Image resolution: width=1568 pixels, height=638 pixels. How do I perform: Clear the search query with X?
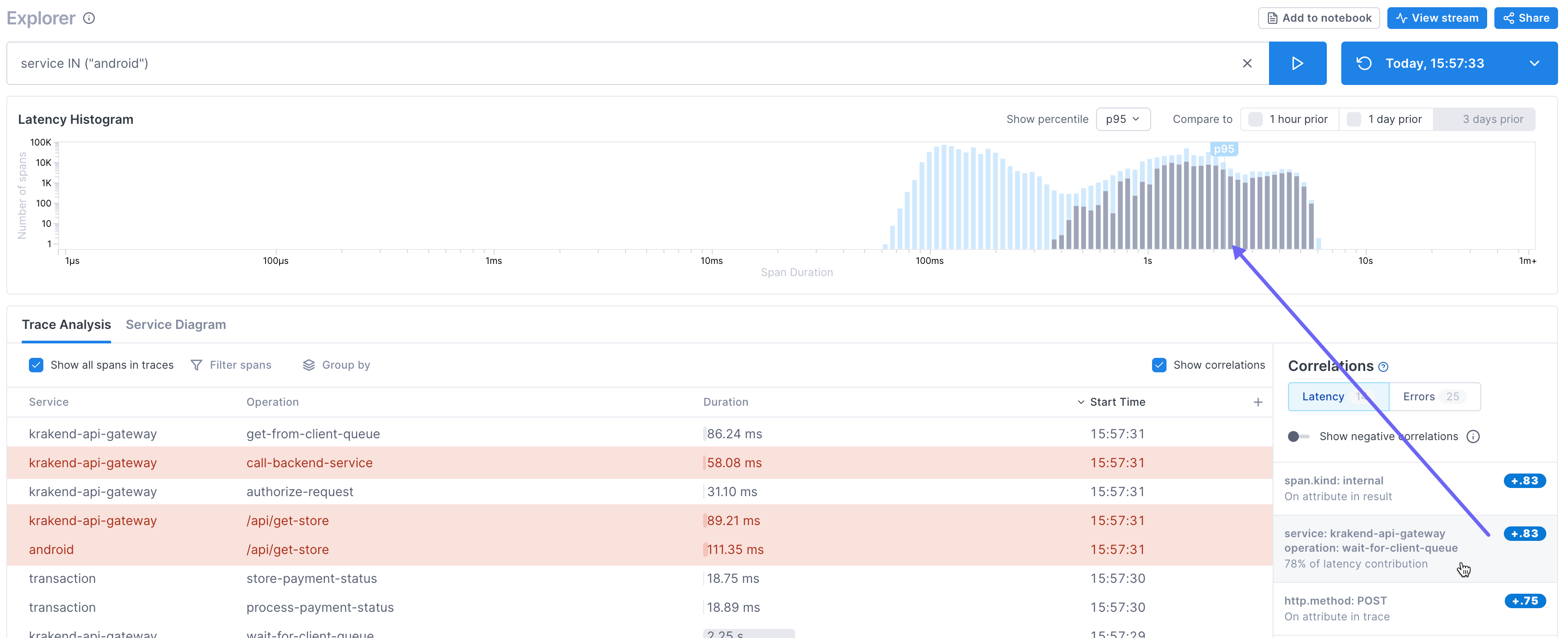tap(1246, 63)
